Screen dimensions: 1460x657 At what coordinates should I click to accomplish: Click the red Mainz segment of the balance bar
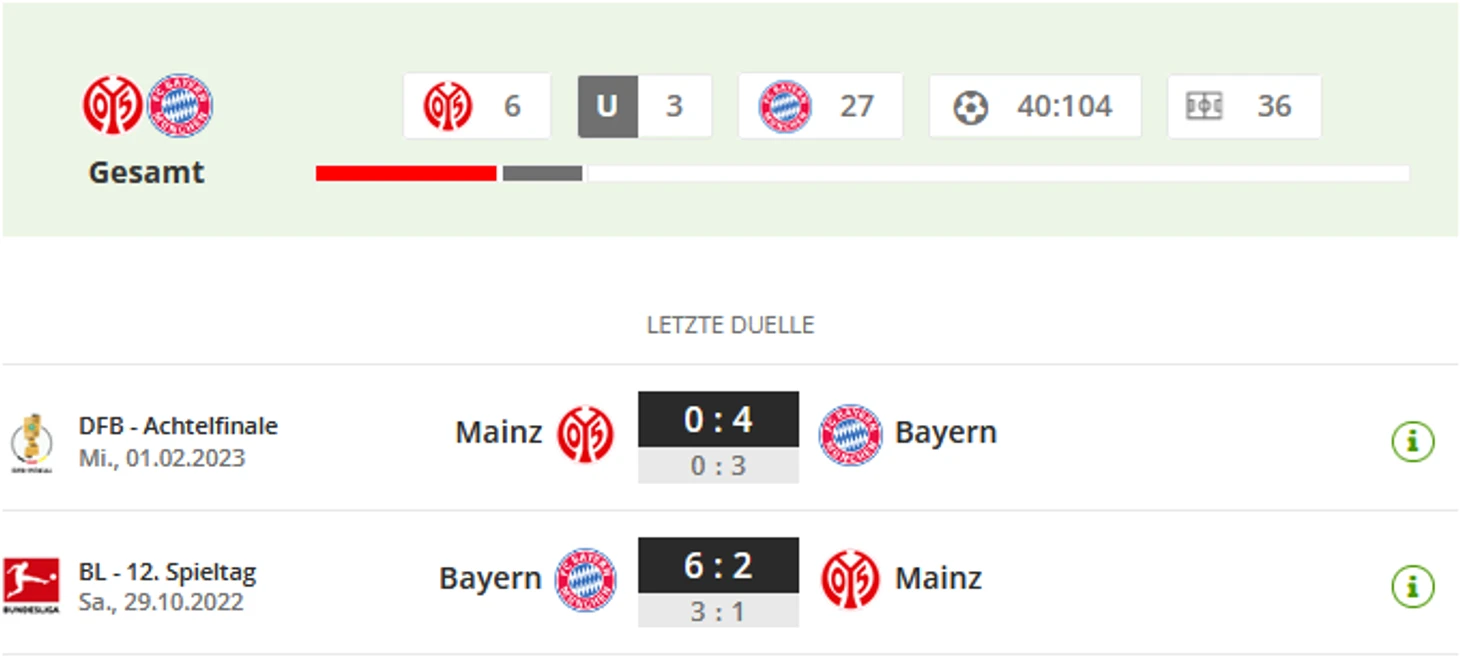tap(406, 173)
